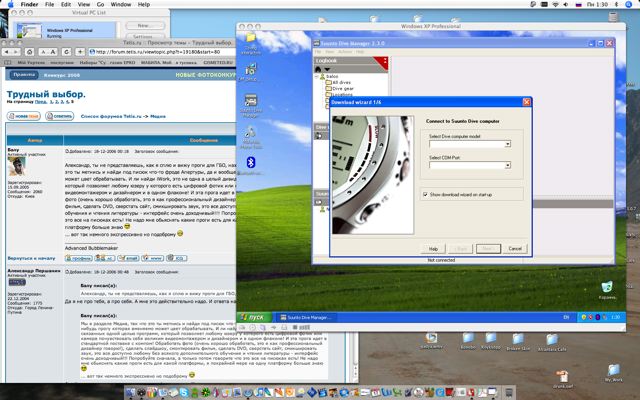Increase text size with large A button

point(53,52)
